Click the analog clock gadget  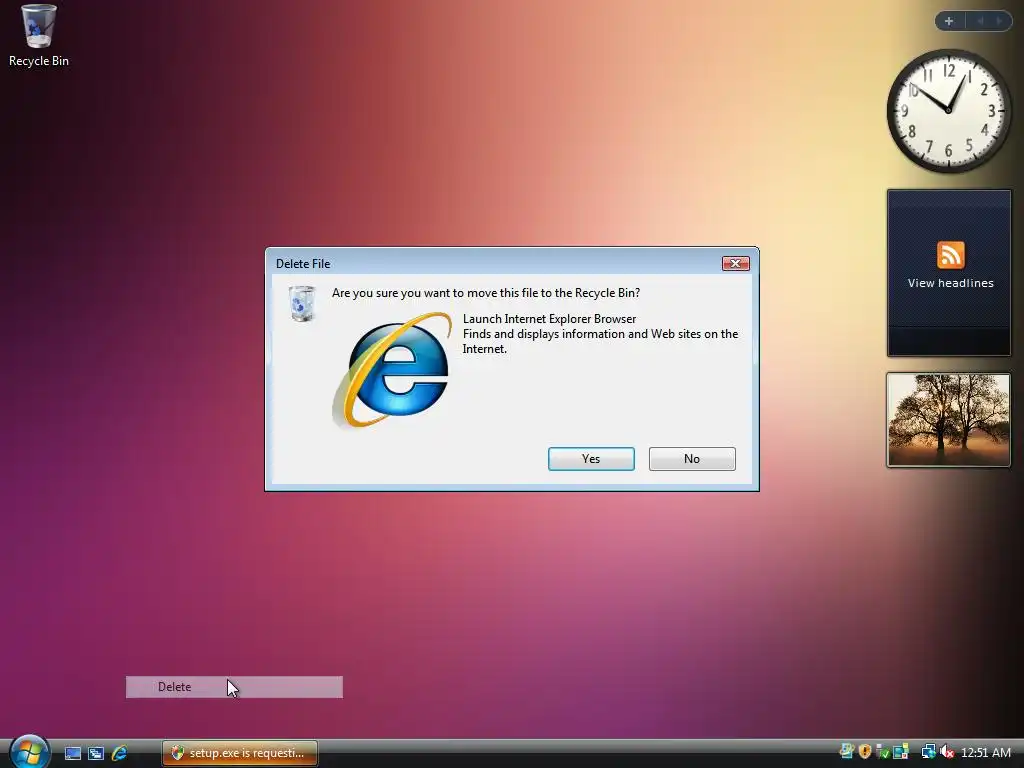pyautogui.click(x=948, y=111)
